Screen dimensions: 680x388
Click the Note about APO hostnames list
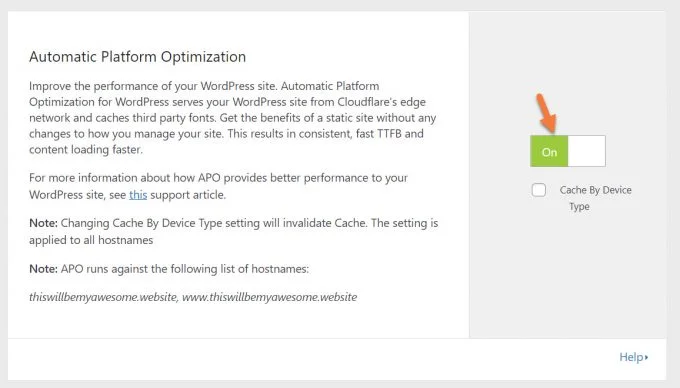169,269
